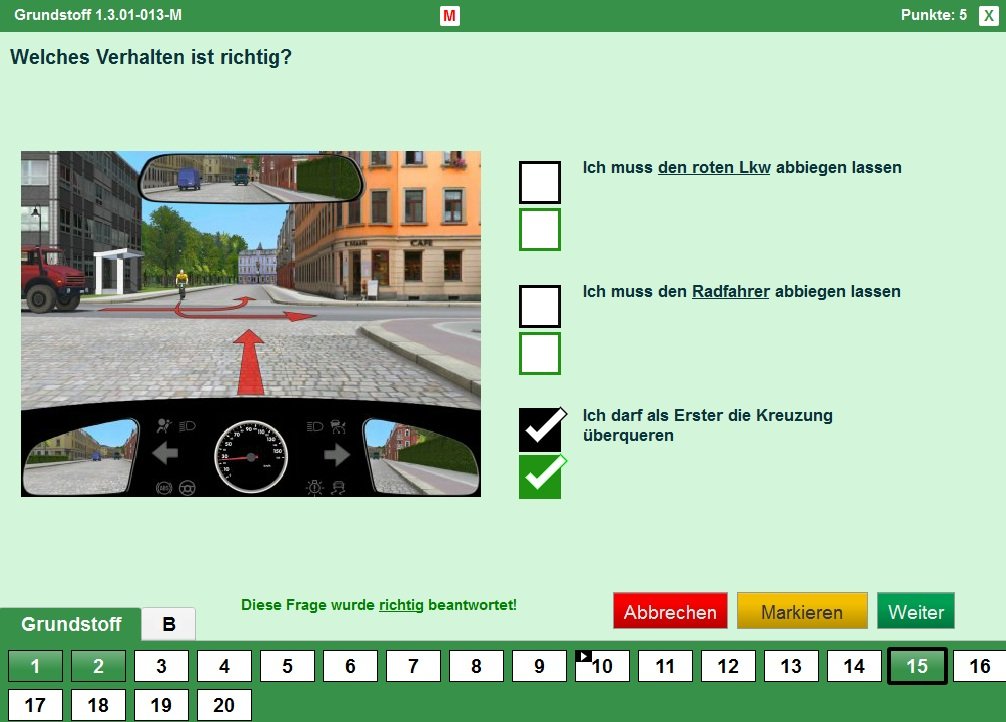Click the right turn signal arrow on dashboard
This screenshot has height=722, width=1006.
pos(337,455)
